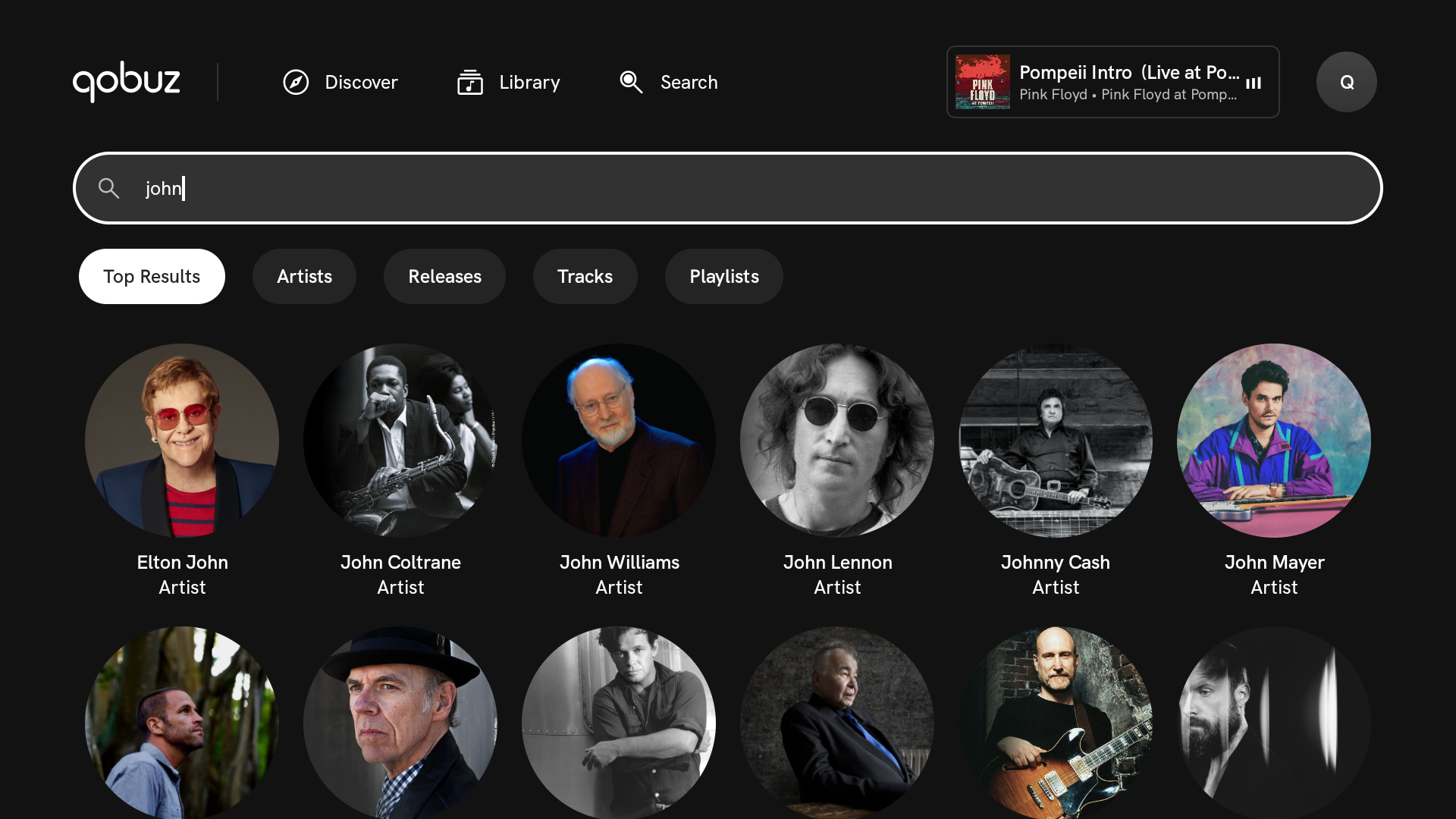Select John Williams artist result
This screenshot has width=1456, height=819.
click(x=619, y=441)
